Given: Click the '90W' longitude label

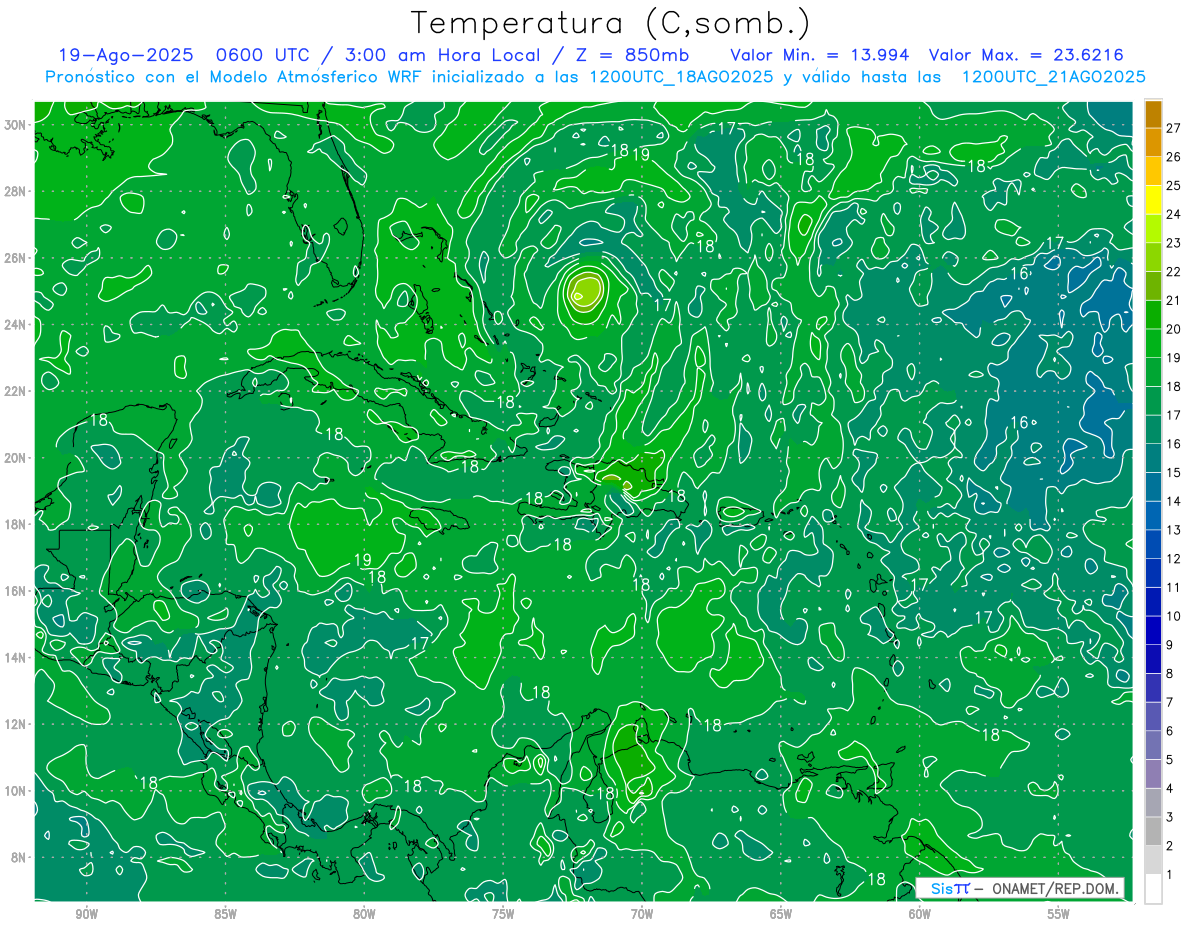Looking at the screenshot, I should (x=86, y=914).
